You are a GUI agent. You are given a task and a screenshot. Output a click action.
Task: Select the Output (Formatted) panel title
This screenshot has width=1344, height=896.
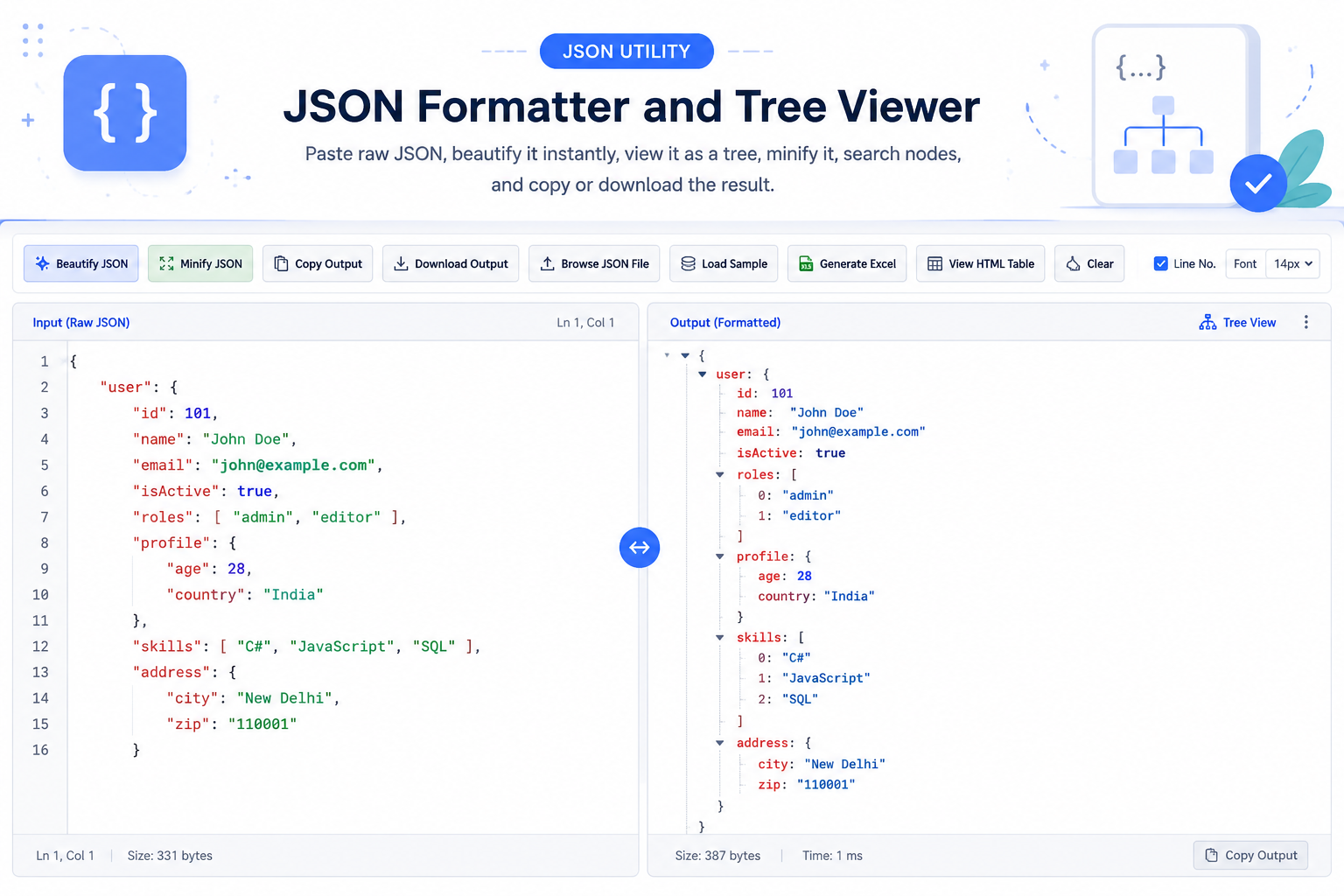click(725, 323)
